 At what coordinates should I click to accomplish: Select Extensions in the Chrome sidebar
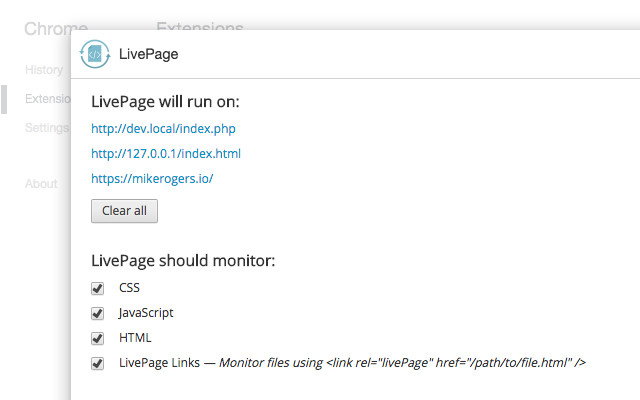[47, 99]
